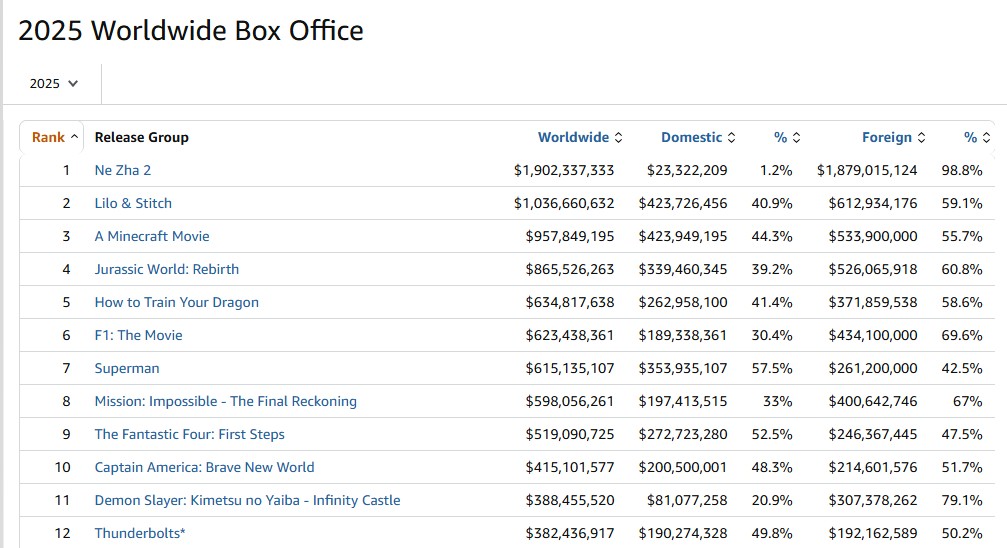
Task: Open The Fantastic Four: First Steps
Action: pyautogui.click(x=189, y=434)
